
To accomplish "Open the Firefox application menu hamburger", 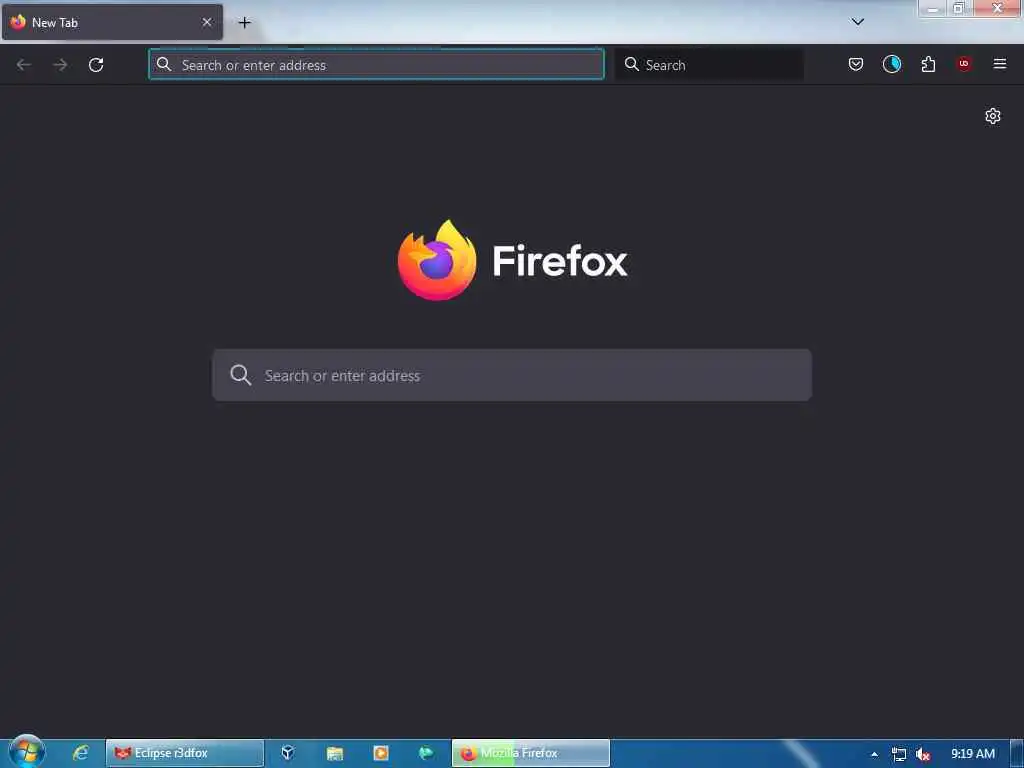I will tap(1000, 64).
